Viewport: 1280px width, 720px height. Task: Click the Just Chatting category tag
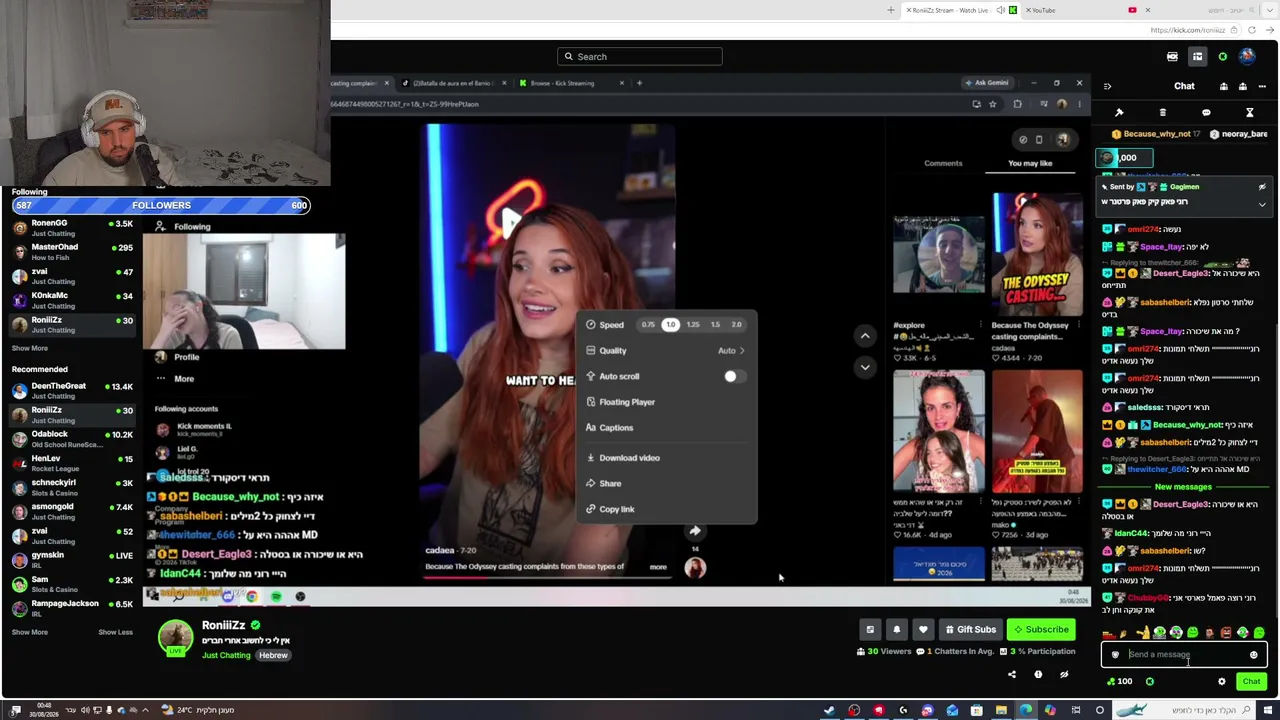[x=226, y=656]
